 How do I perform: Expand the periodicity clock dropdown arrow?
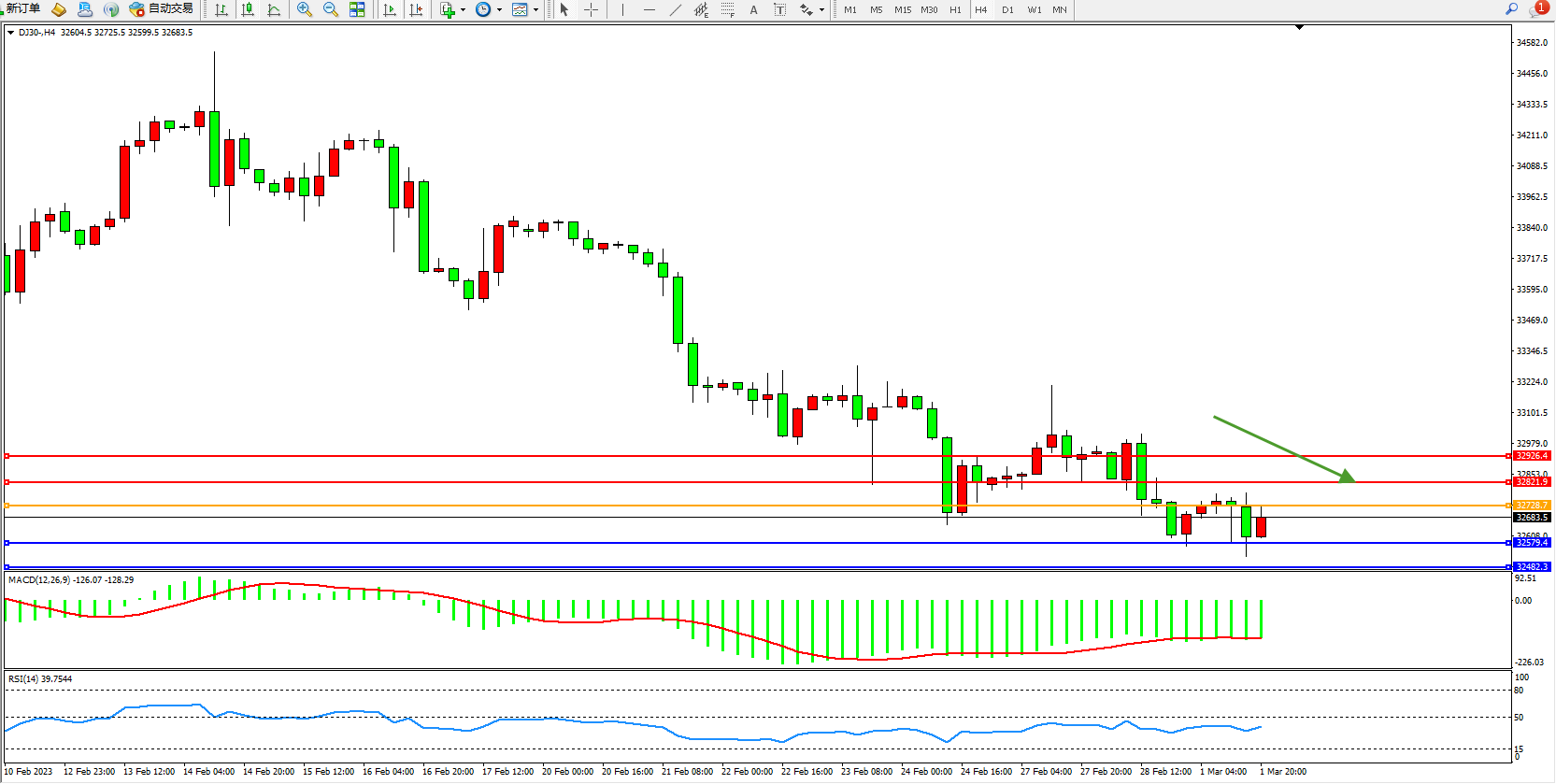(499, 10)
